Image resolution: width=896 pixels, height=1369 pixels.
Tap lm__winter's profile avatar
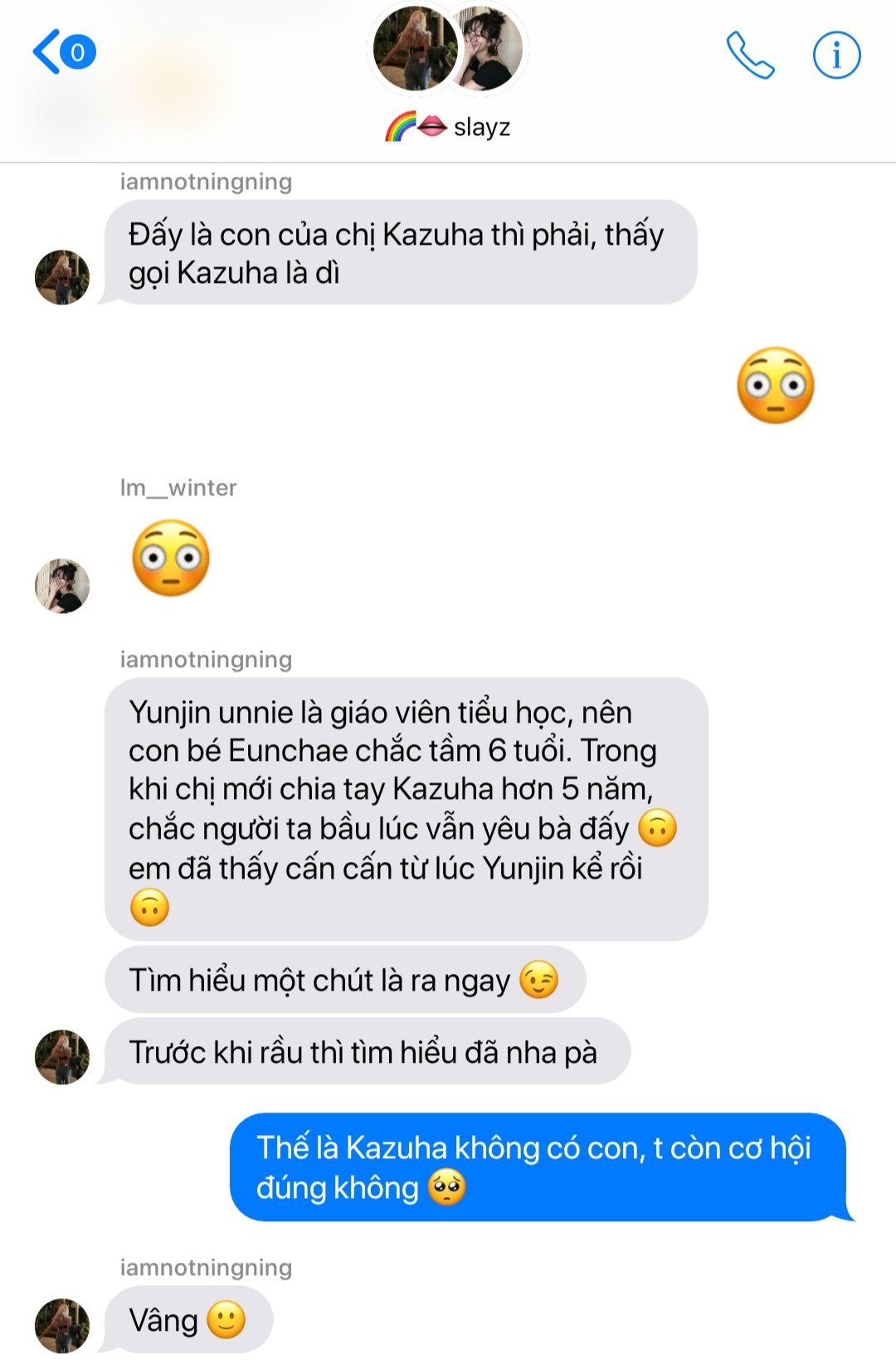pyautogui.click(x=62, y=586)
